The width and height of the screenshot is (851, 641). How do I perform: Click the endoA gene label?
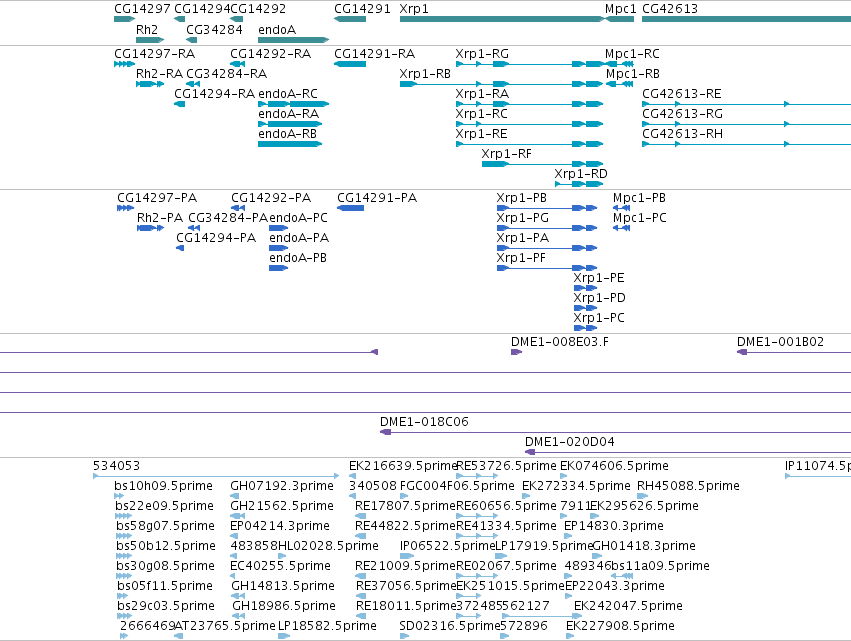pos(277,29)
